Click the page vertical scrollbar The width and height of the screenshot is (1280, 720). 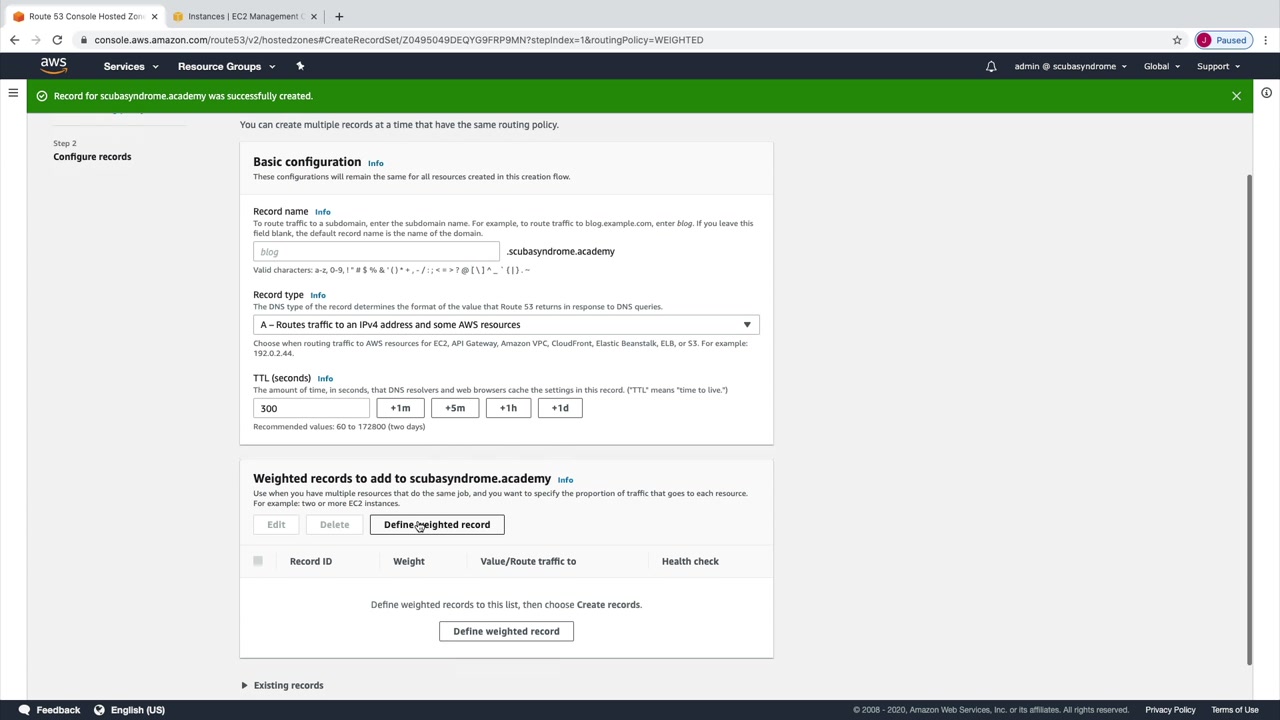pos(1249,420)
